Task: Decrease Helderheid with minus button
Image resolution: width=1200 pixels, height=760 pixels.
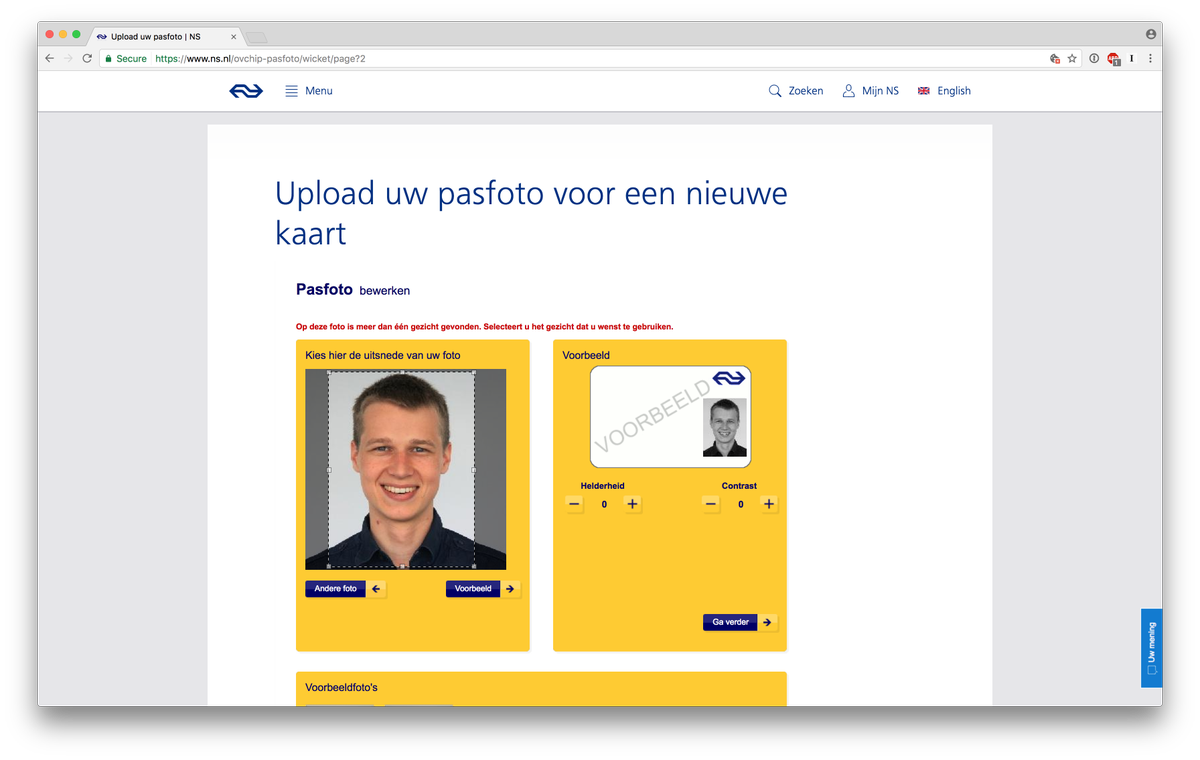Action: (x=574, y=504)
